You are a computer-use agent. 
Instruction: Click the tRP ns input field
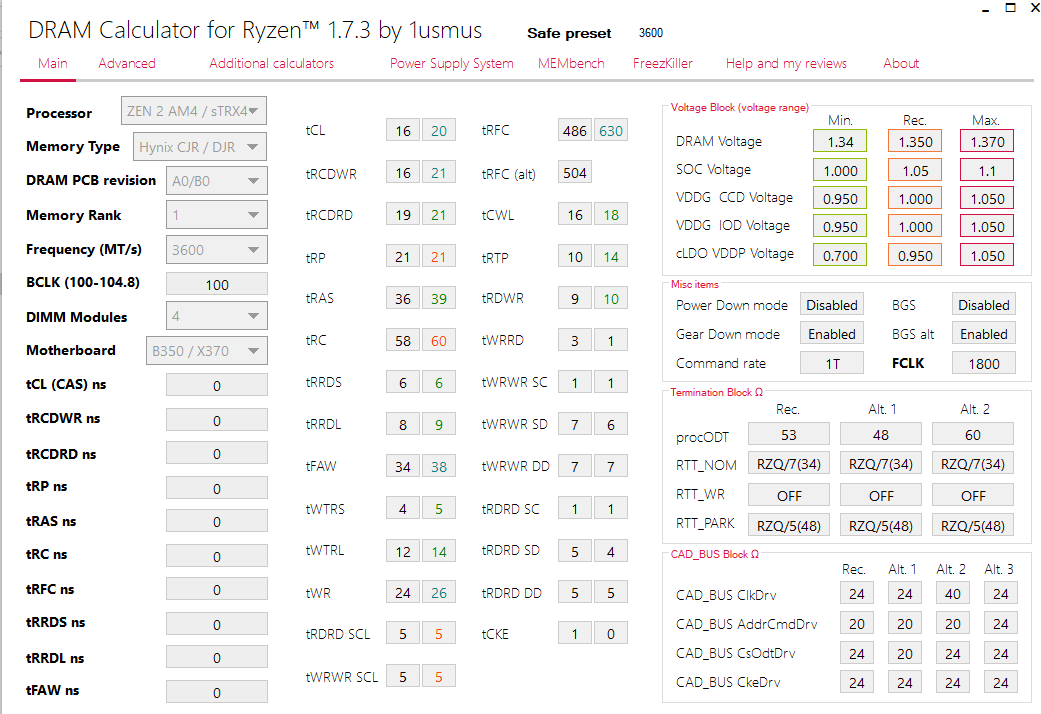coord(216,488)
